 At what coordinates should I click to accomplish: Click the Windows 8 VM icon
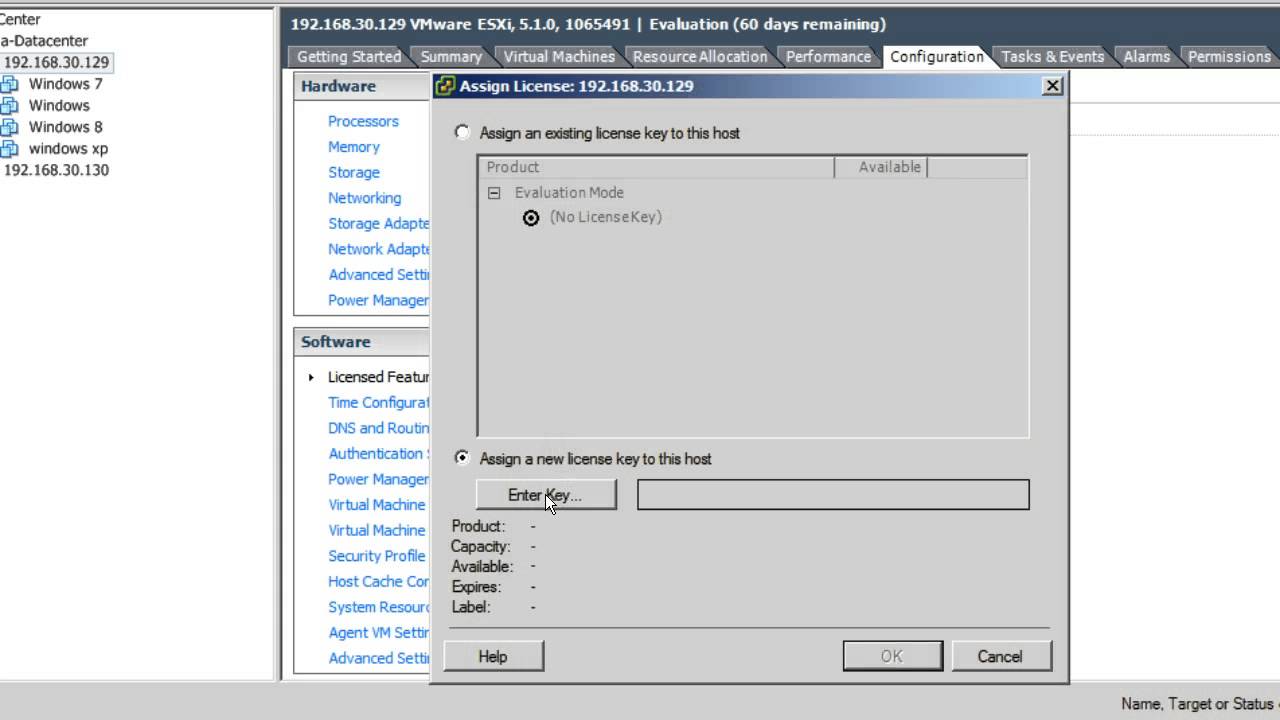tap(9, 127)
